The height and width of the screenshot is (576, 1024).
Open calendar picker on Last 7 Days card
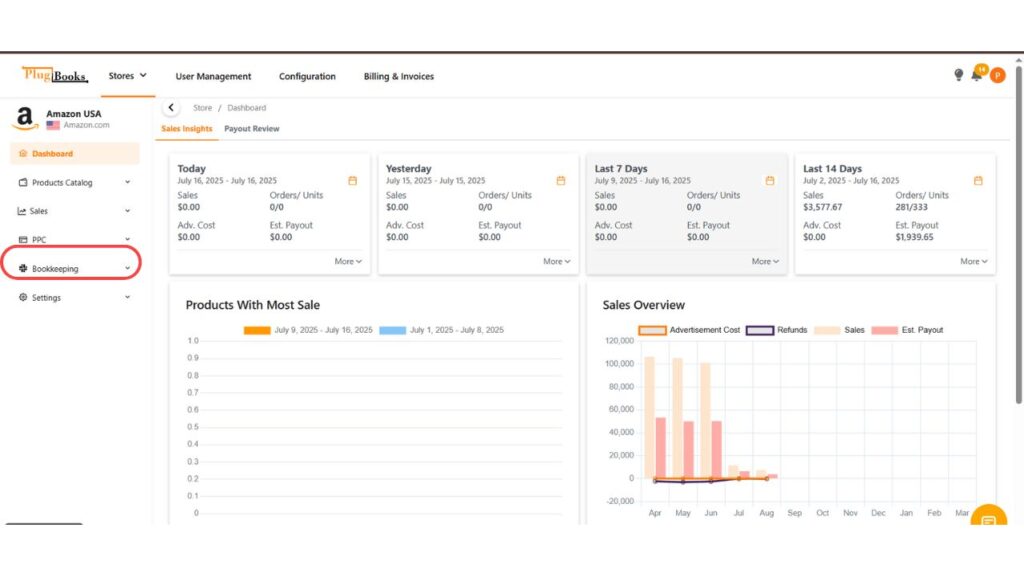[770, 181]
